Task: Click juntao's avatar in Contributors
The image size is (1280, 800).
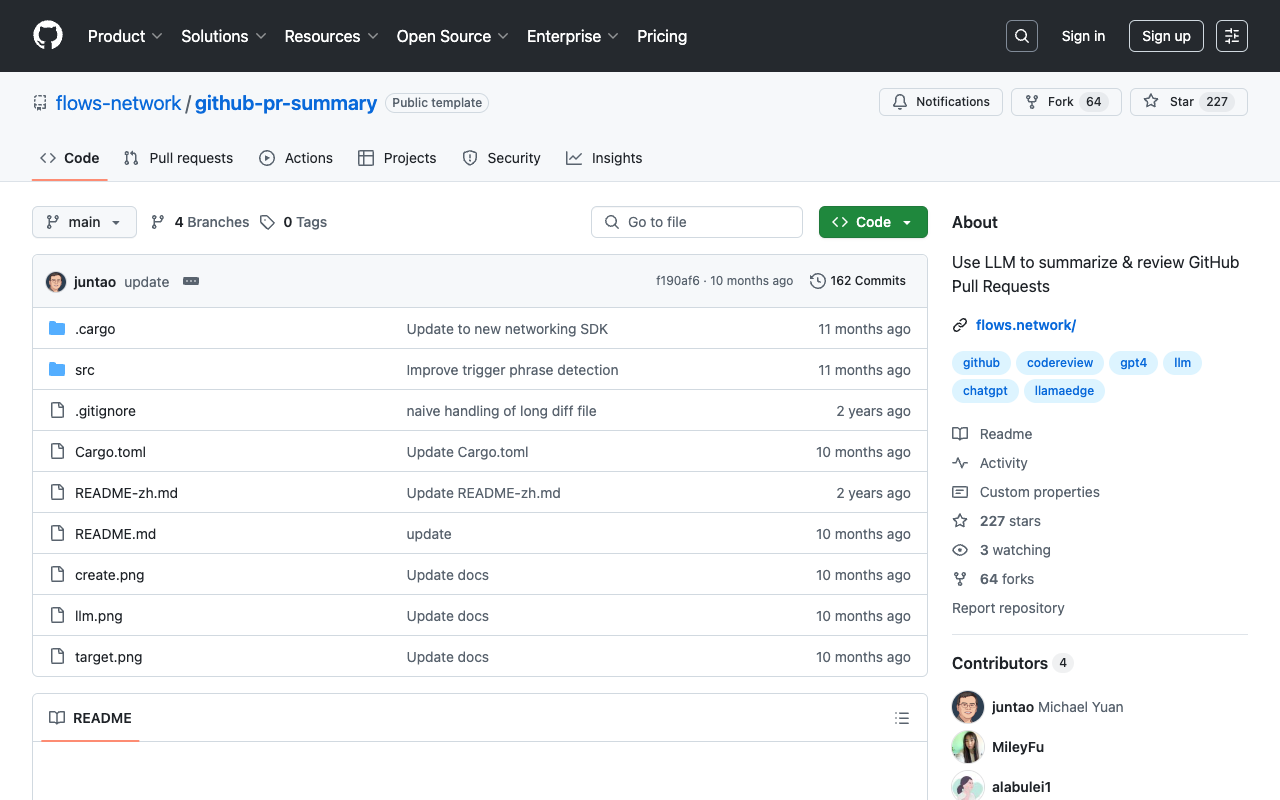Action: (968, 707)
